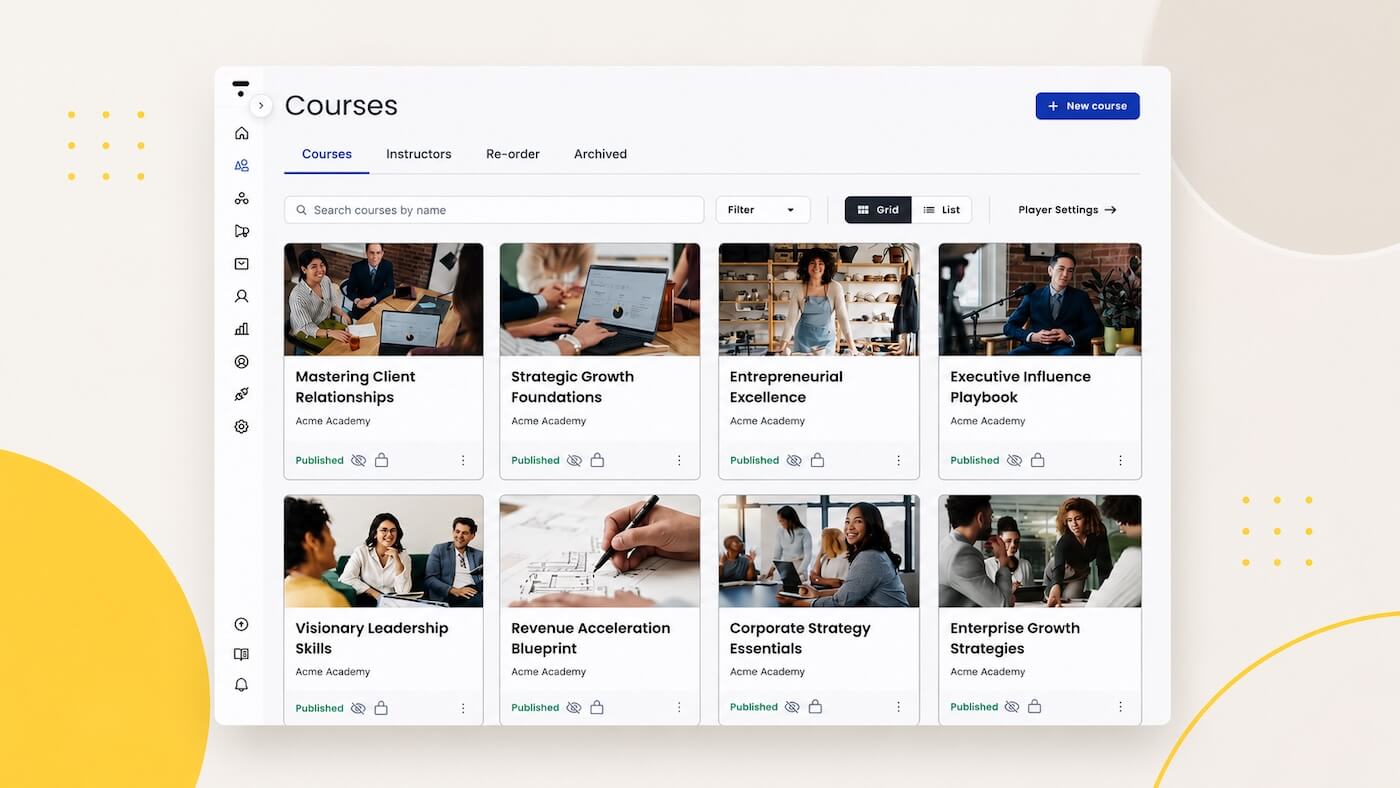Open the bell notifications icon

click(241, 685)
